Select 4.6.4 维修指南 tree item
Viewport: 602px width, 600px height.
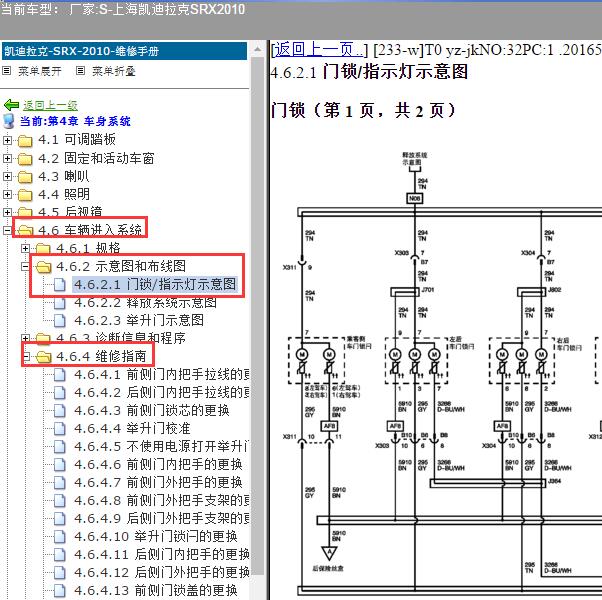101,357
